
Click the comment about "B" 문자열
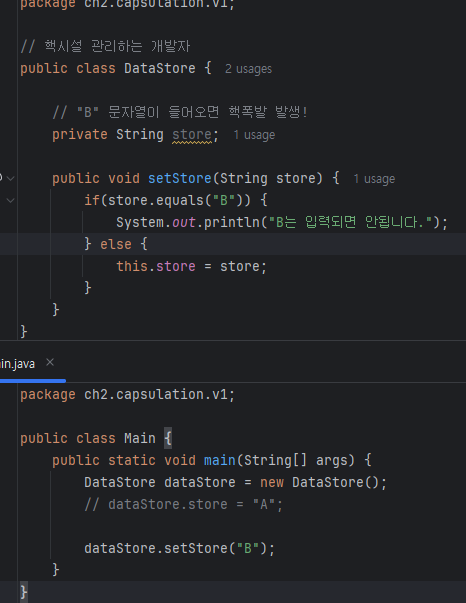[x=180, y=112]
